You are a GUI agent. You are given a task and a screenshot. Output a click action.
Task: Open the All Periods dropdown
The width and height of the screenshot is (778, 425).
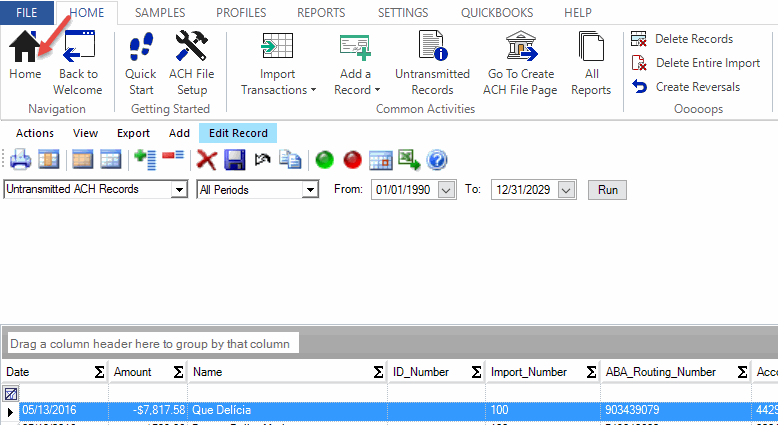(x=310, y=189)
